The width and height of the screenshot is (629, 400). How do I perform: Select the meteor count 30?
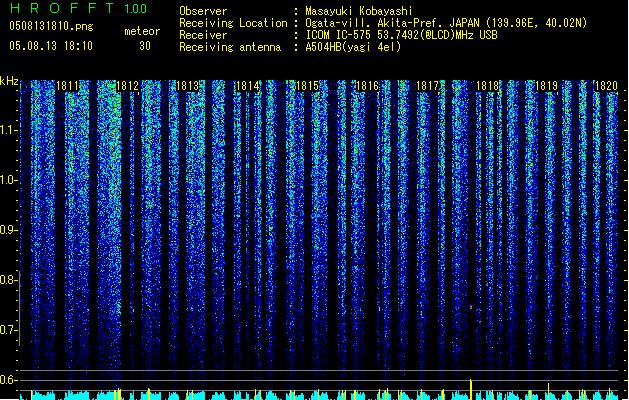click(x=145, y=46)
